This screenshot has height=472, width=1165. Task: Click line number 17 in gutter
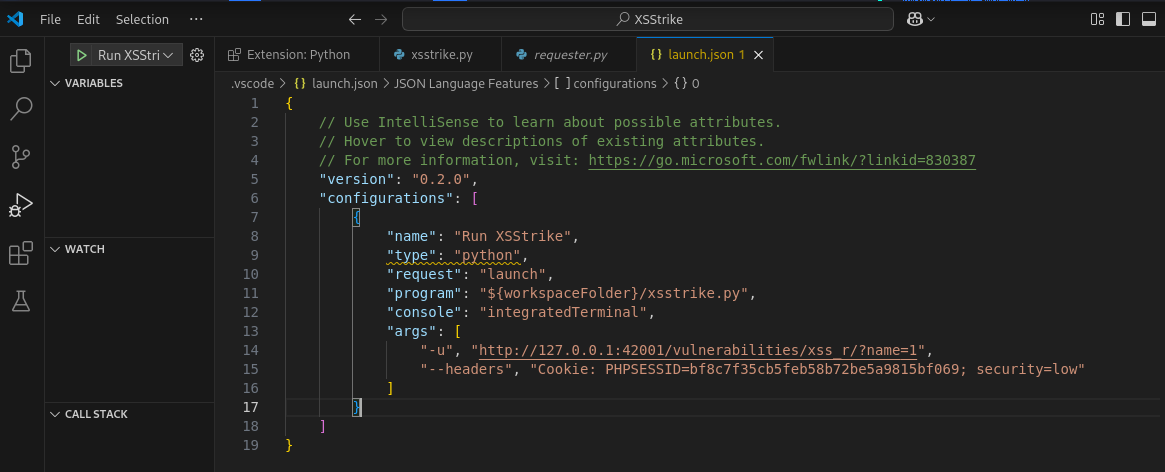(250, 407)
